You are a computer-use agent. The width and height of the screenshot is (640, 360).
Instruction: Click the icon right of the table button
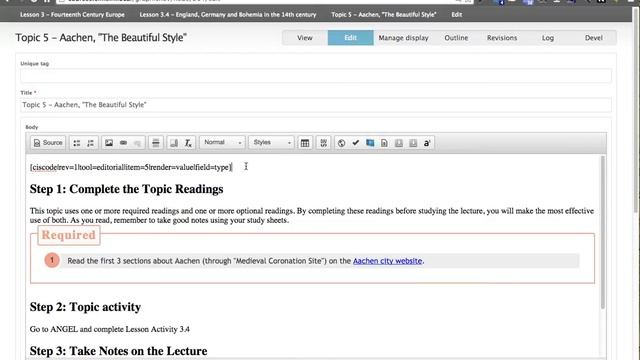tap(323, 143)
